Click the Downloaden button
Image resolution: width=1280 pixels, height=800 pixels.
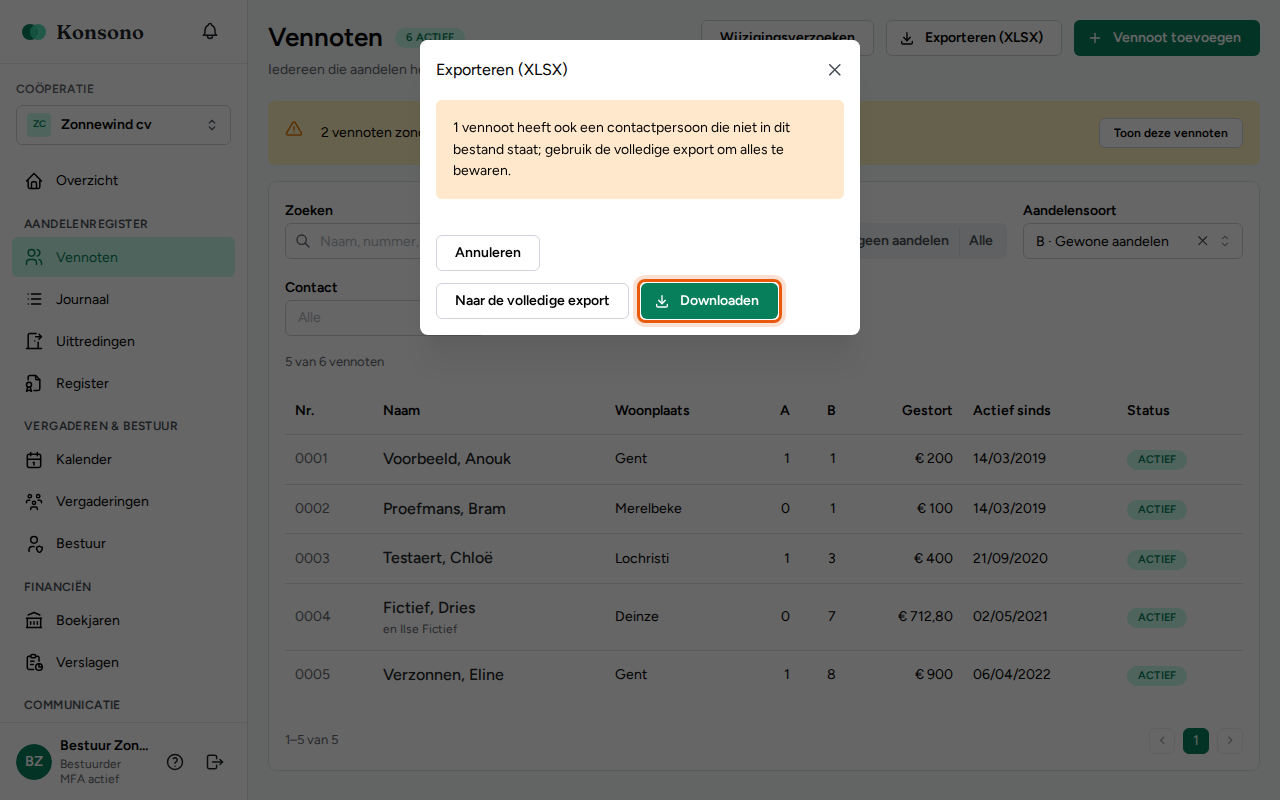[x=709, y=301]
